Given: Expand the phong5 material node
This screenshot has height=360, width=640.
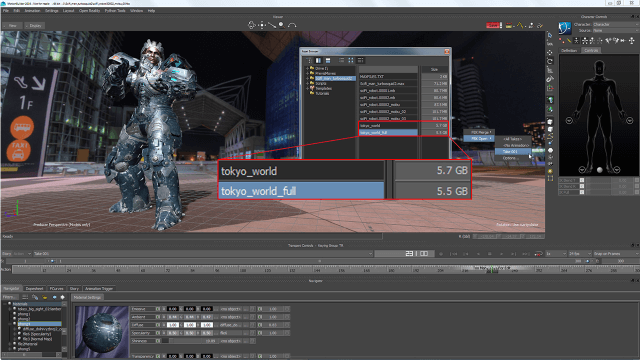Looking at the screenshot, I should [10, 349].
